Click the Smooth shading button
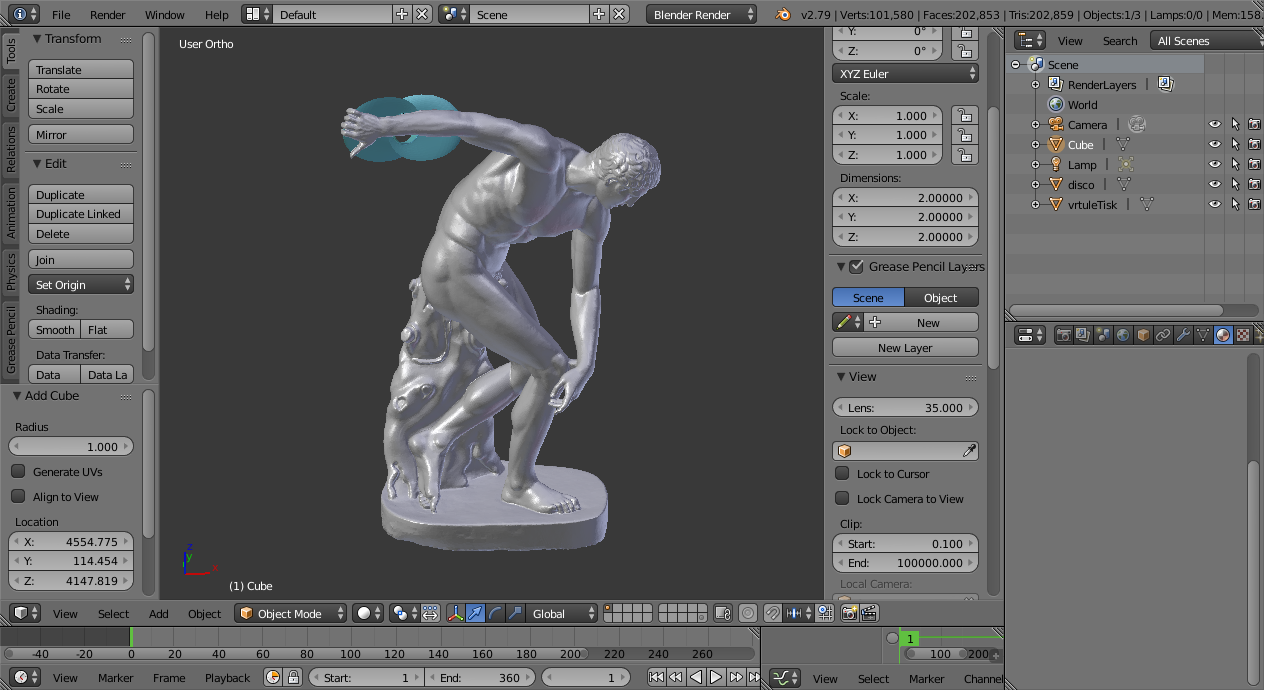The image size is (1264, 690). click(55, 329)
